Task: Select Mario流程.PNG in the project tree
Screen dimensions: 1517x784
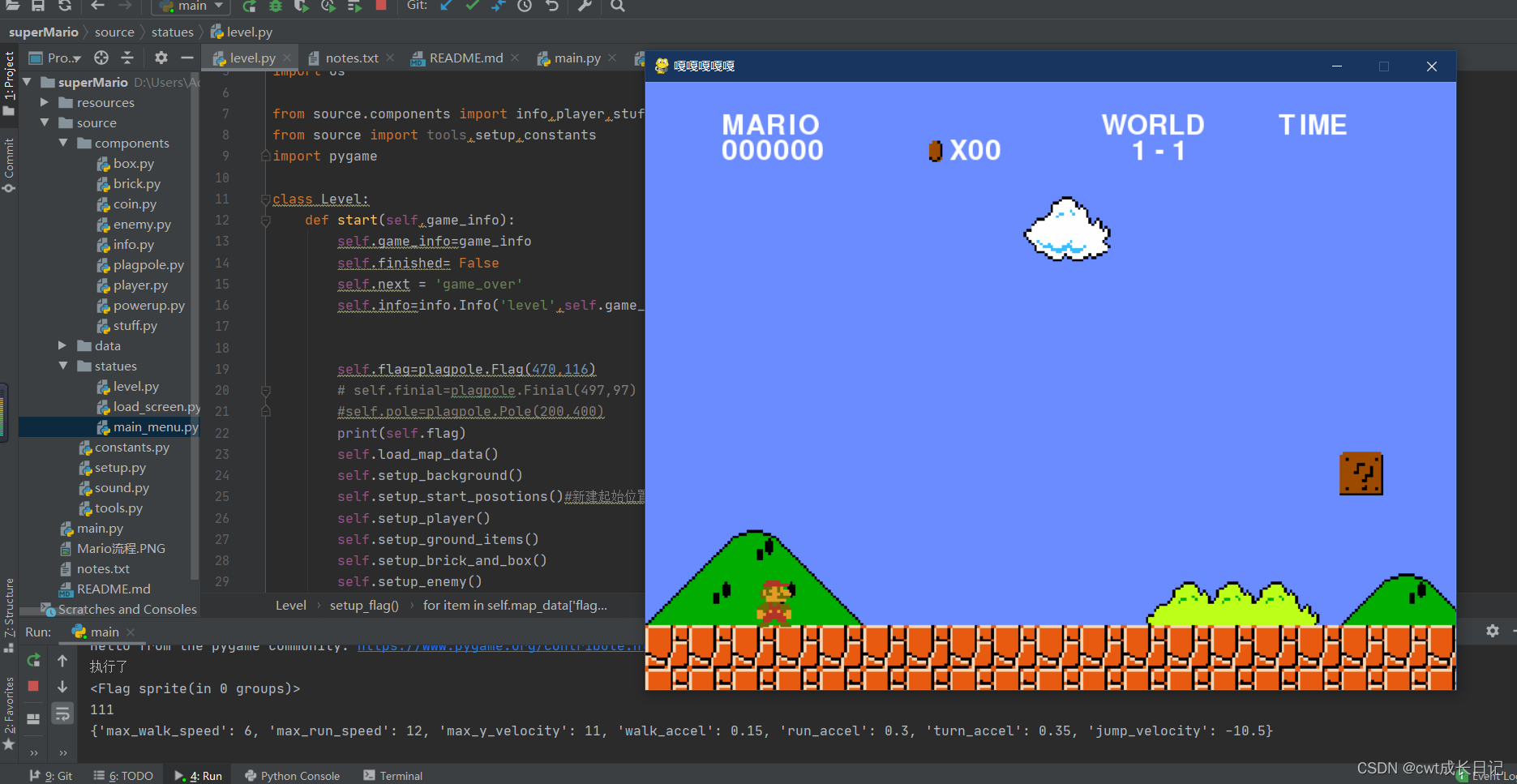Action: (121, 549)
